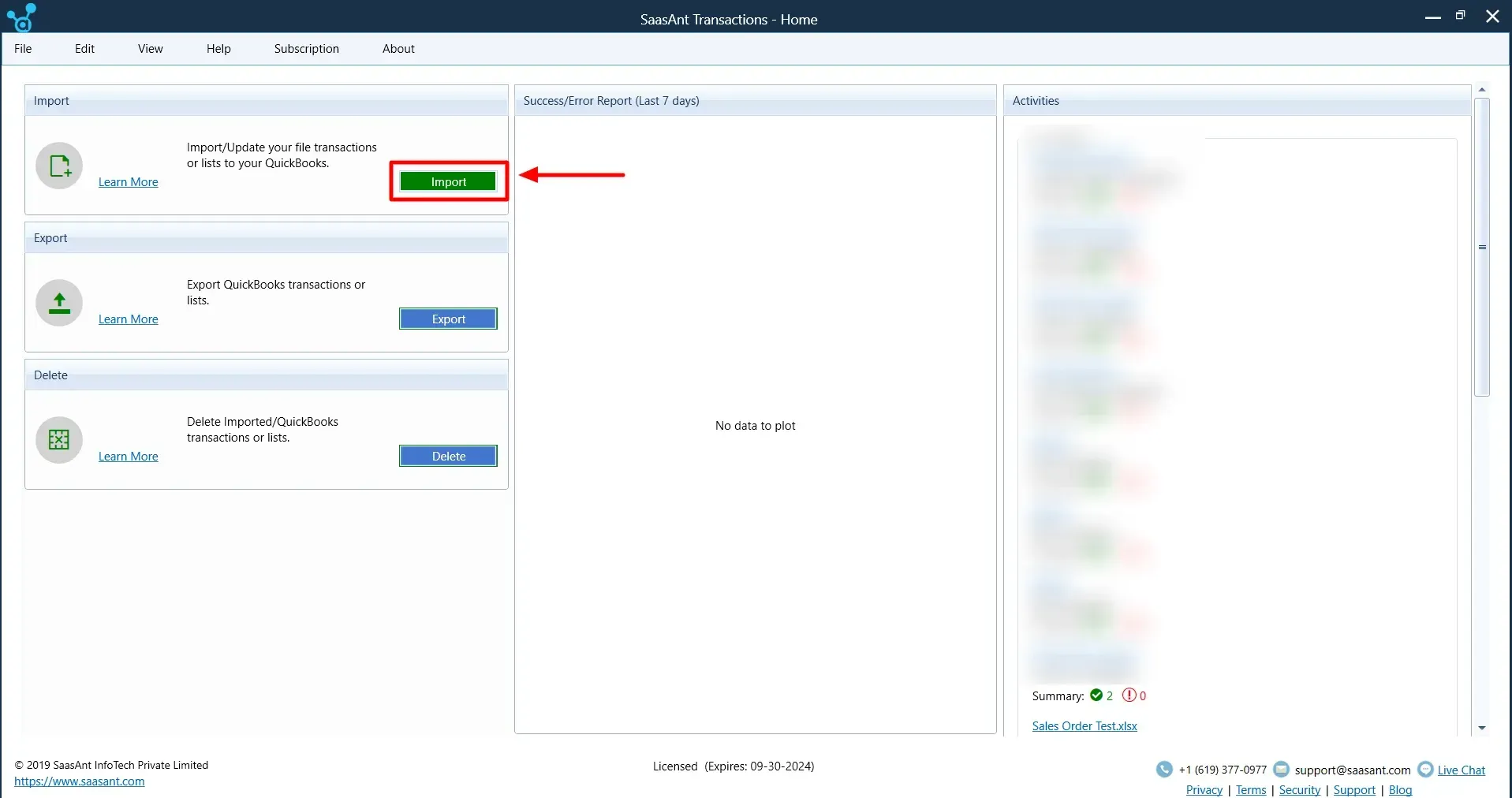Click the red error icon in Summary
This screenshot has width=1512, height=798.
pos(1129,695)
